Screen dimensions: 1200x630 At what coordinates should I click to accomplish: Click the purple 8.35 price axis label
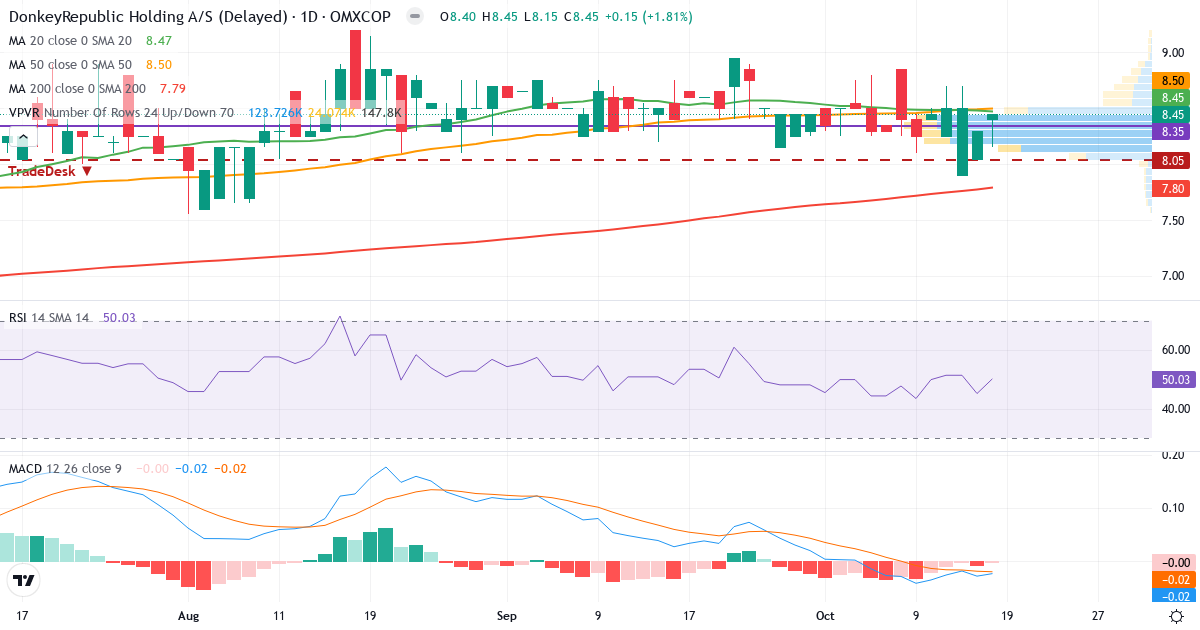(x=1173, y=131)
